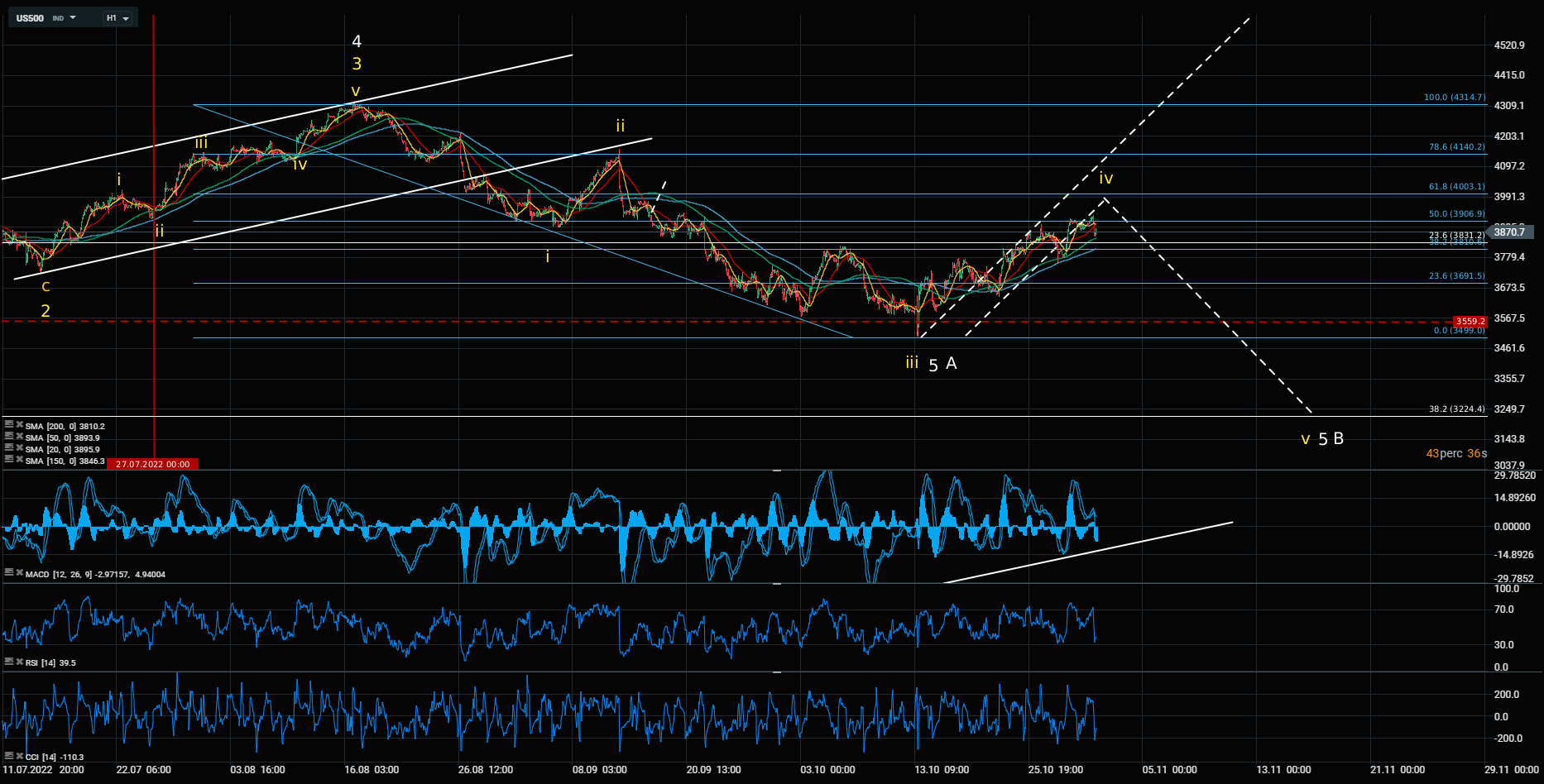The image size is (1544, 784).
Task: Click the CCI [14] -110.3 label
Action: click(x=55, y=757)
